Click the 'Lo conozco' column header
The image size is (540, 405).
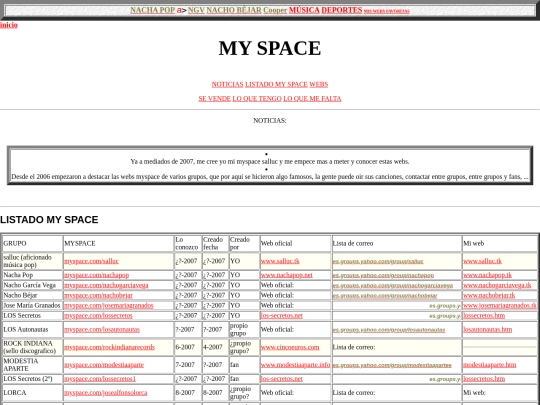(187, 243)
